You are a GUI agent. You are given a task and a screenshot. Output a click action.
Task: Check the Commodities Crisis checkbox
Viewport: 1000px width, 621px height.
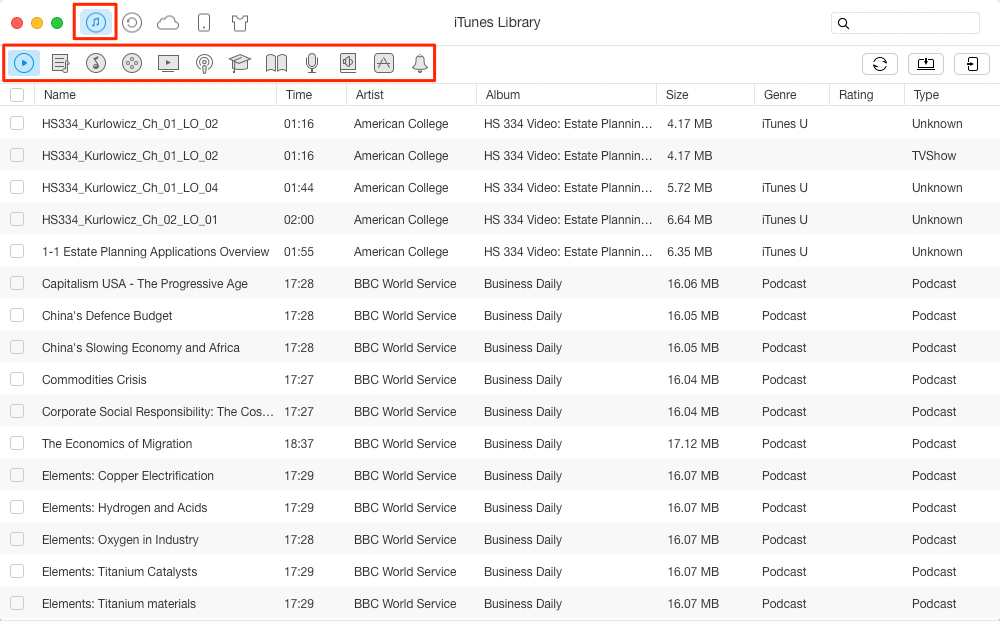pos(17,379)
